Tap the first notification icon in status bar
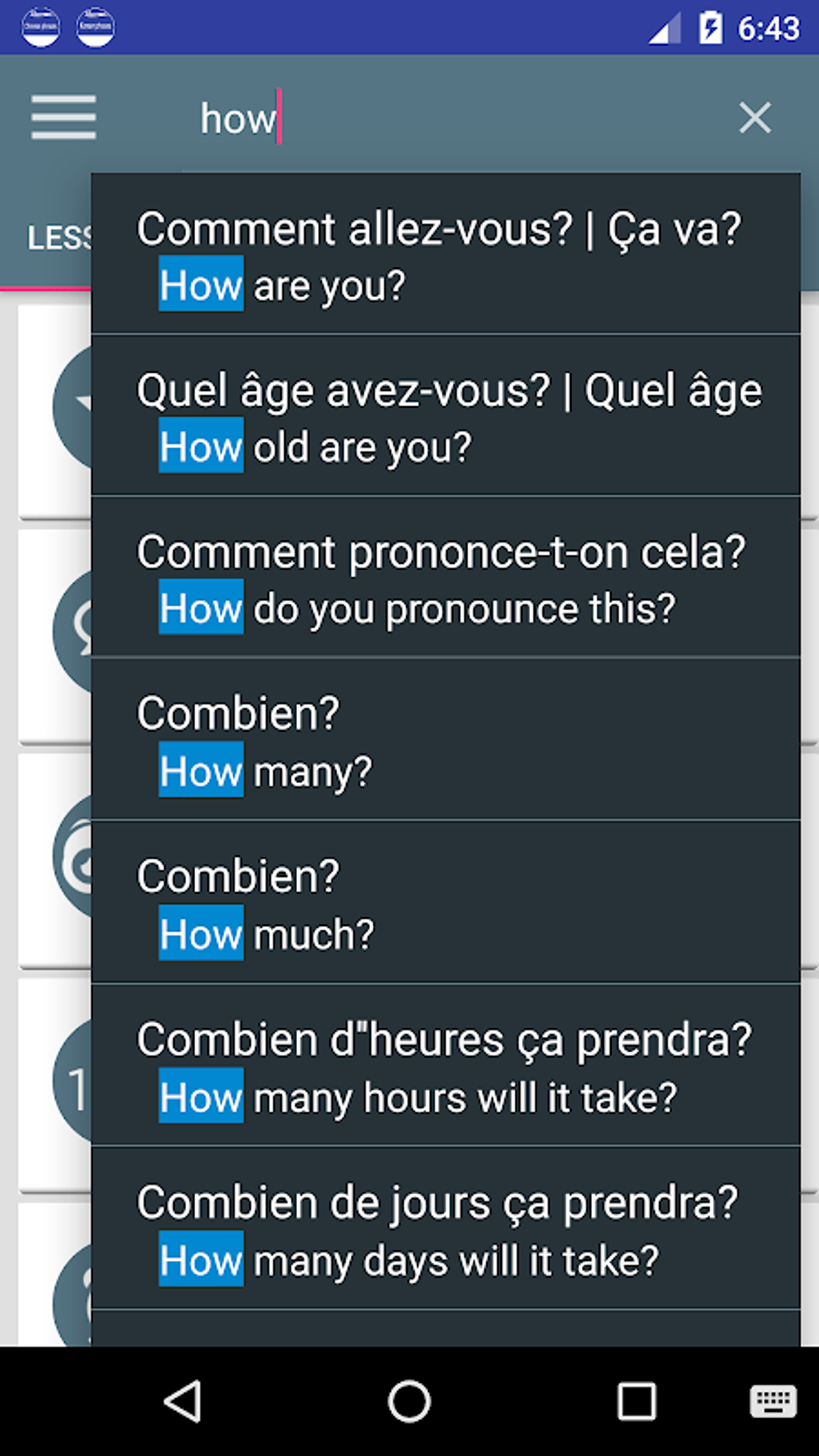The height and width of the screenshot is (1456, 819). 40,27
